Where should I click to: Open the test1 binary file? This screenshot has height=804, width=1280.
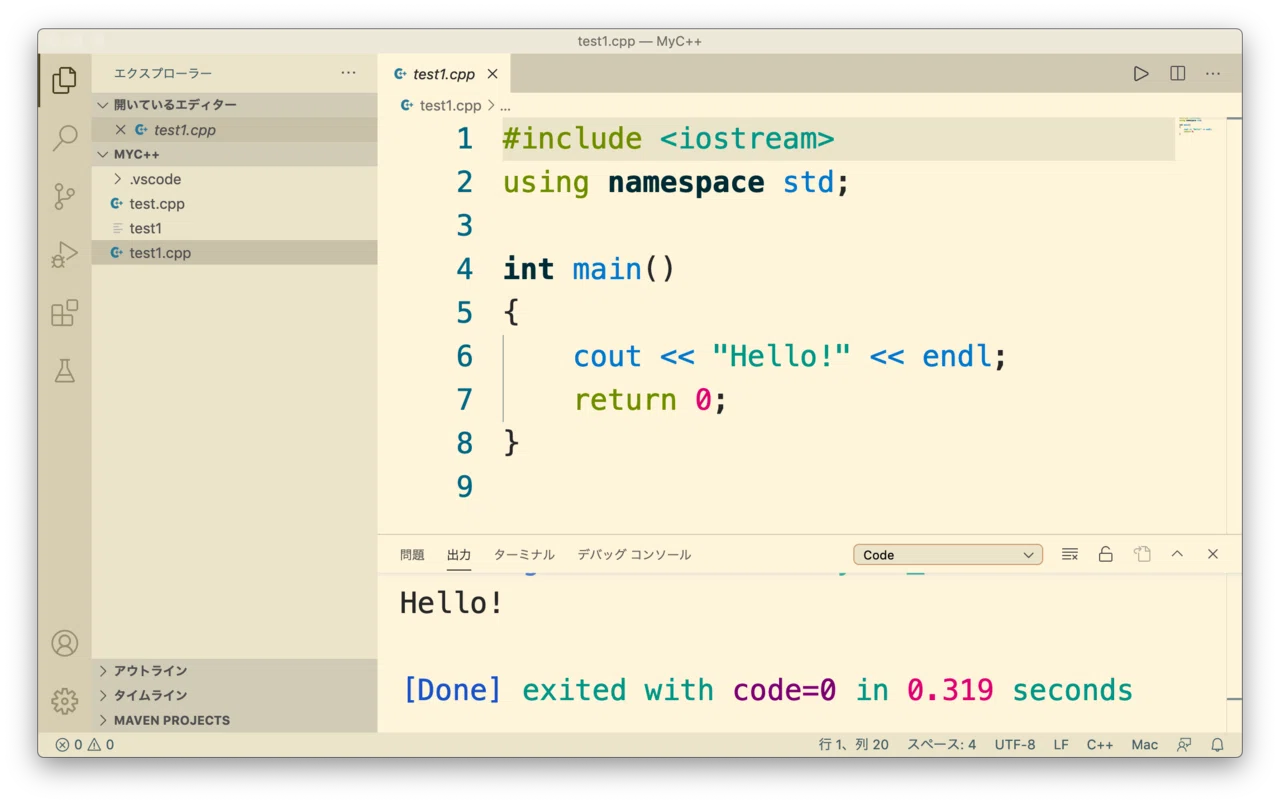235,229
